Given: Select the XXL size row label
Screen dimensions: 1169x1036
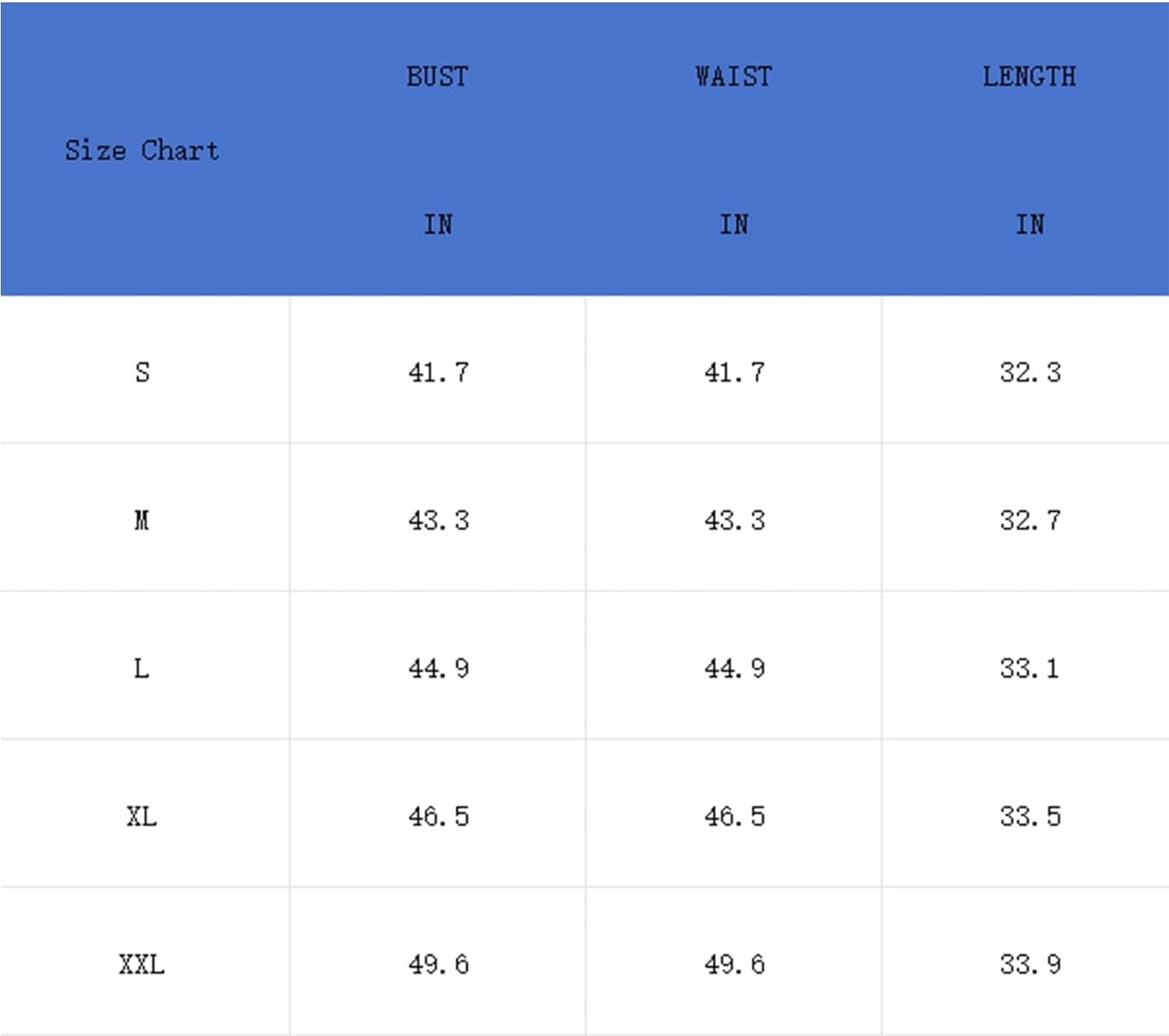Looking at the screenshot, I should (142, 964).
